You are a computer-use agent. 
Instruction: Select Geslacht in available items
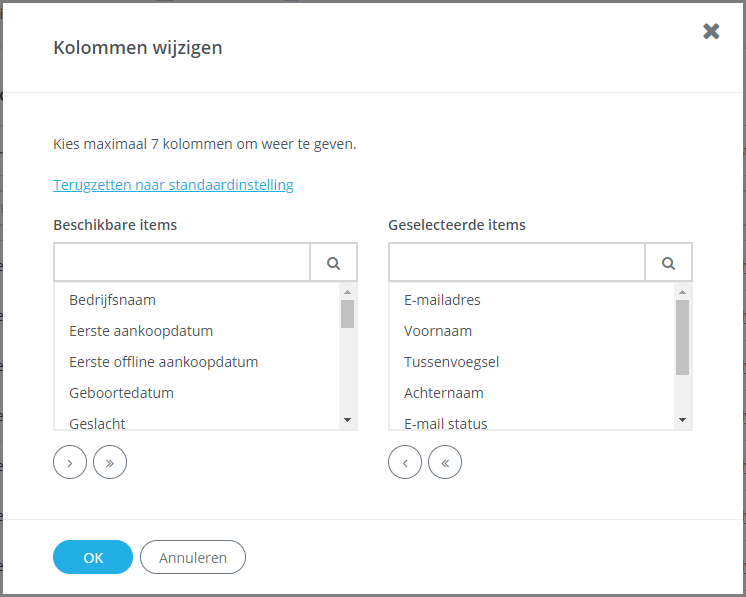coord(197,421)
